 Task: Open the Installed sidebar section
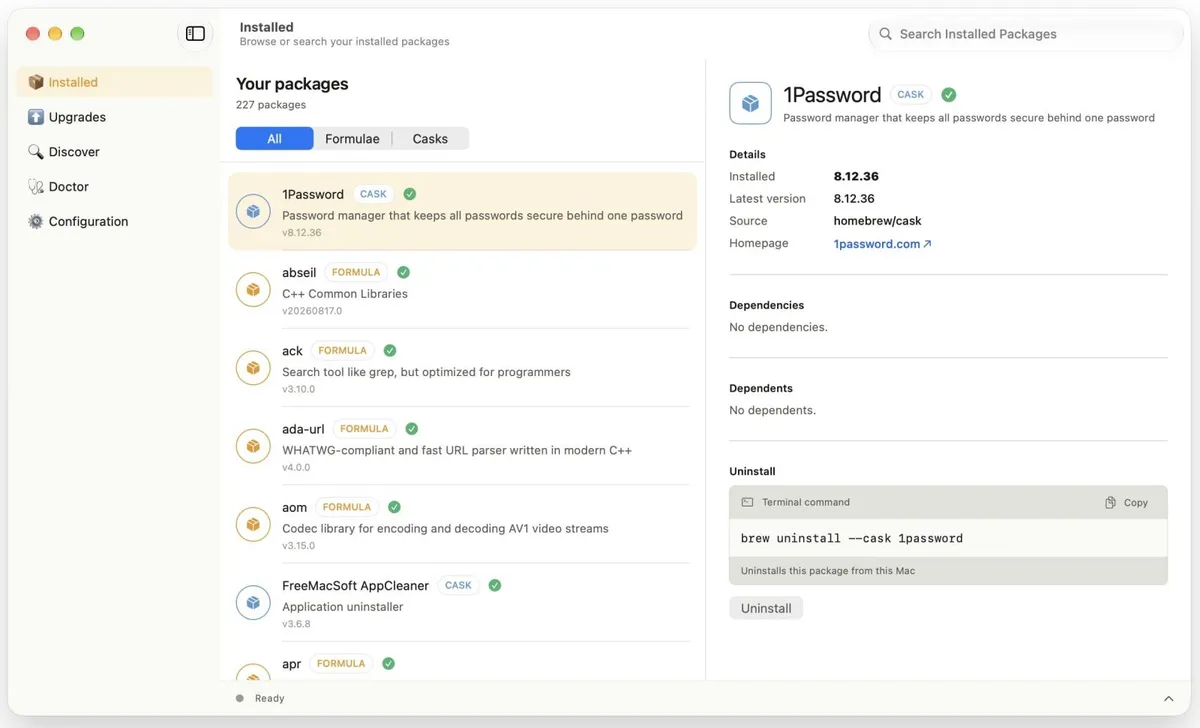point(114,82)
